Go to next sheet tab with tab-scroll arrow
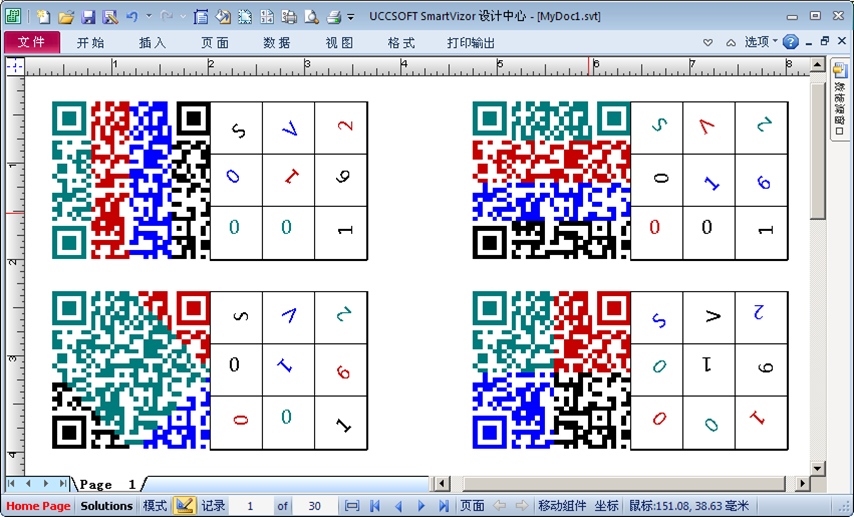 pos(46,483)
